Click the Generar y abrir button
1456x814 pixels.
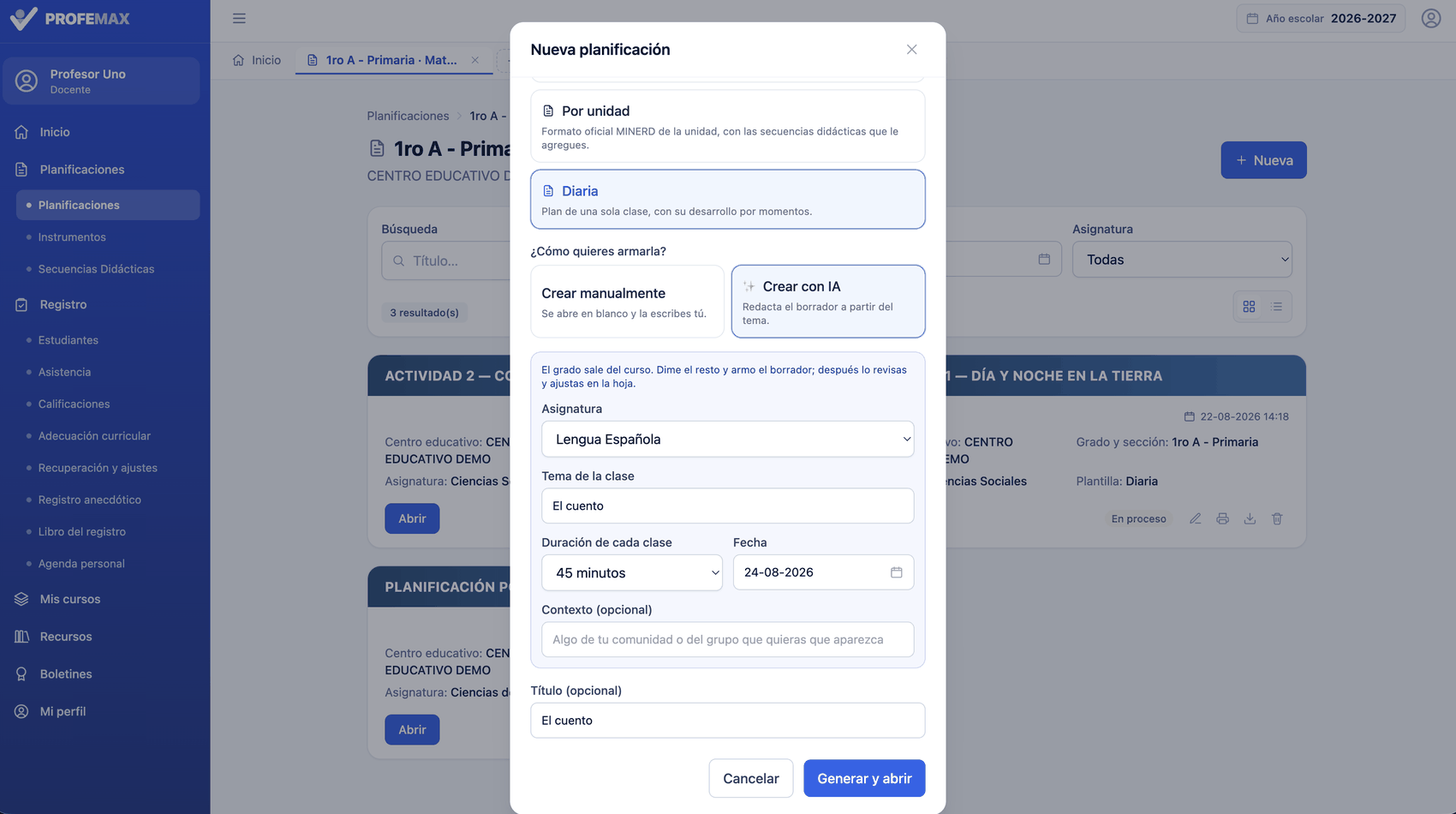[864, 778]
